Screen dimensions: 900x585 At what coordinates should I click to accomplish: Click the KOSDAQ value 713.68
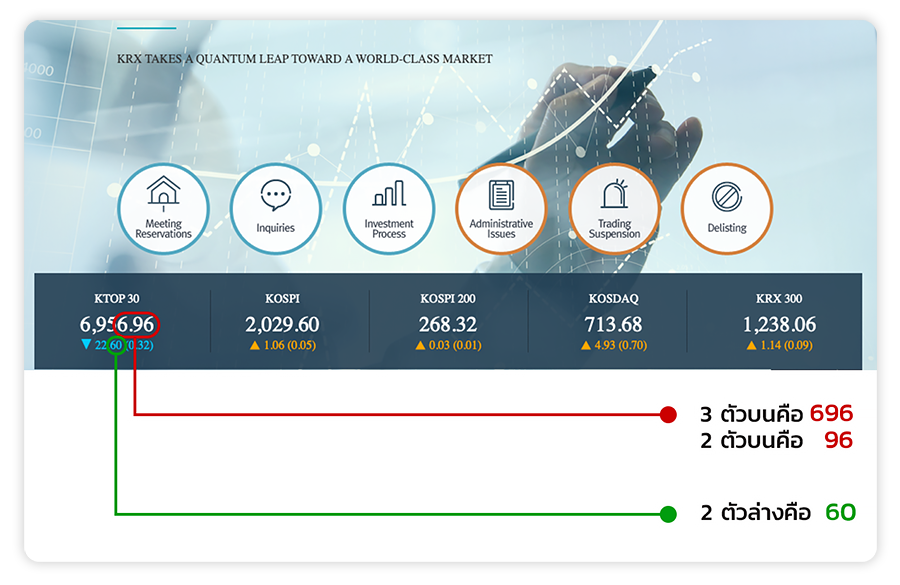point(614,325)
